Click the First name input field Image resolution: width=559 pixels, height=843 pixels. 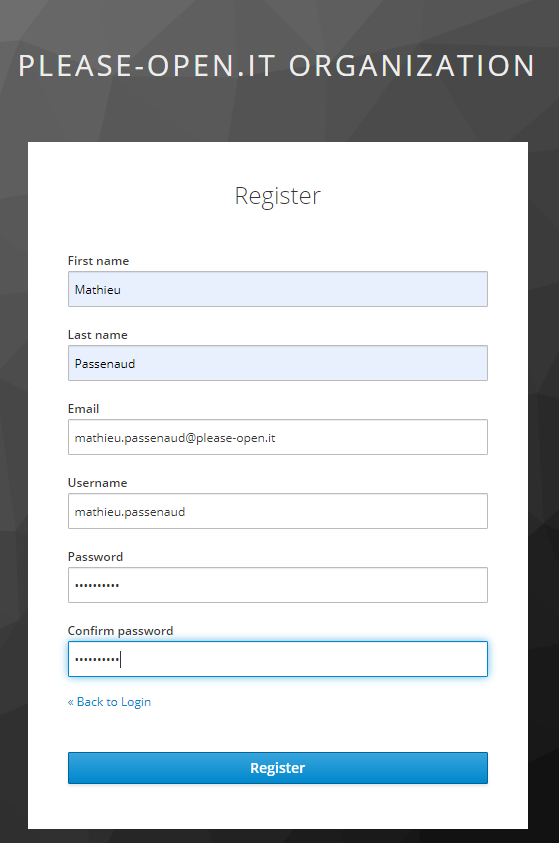point(277,289)
